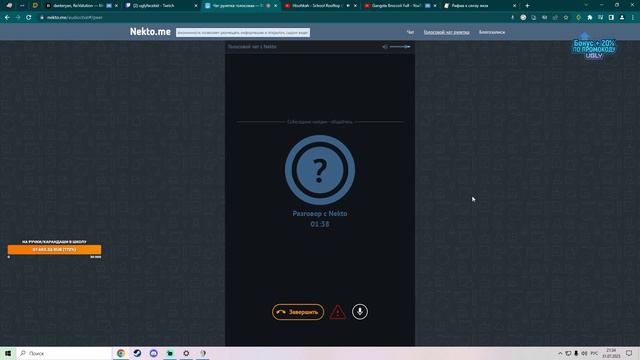640x360 pixels.
Task: Open the notification center icon
Action: point(629,353)
